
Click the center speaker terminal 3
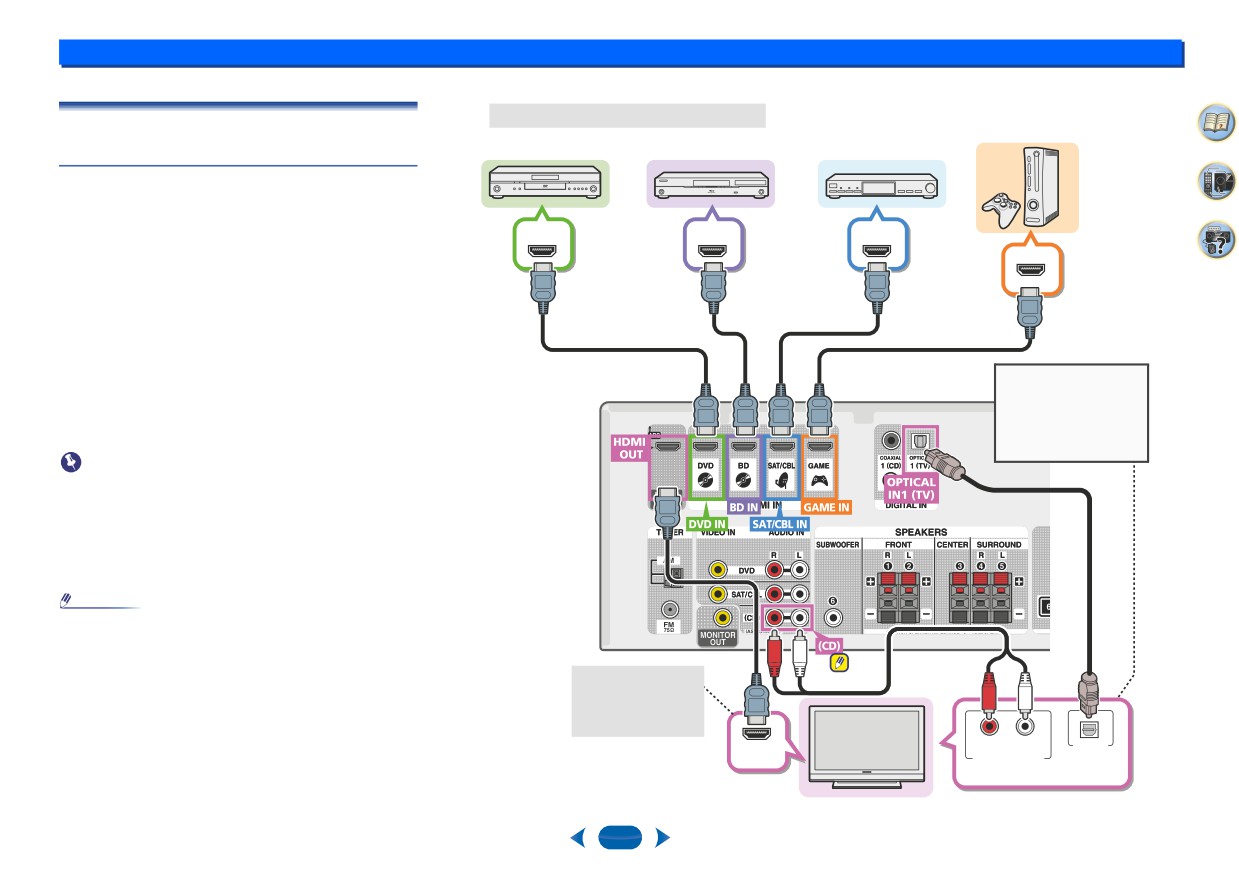tap(960, 598)
